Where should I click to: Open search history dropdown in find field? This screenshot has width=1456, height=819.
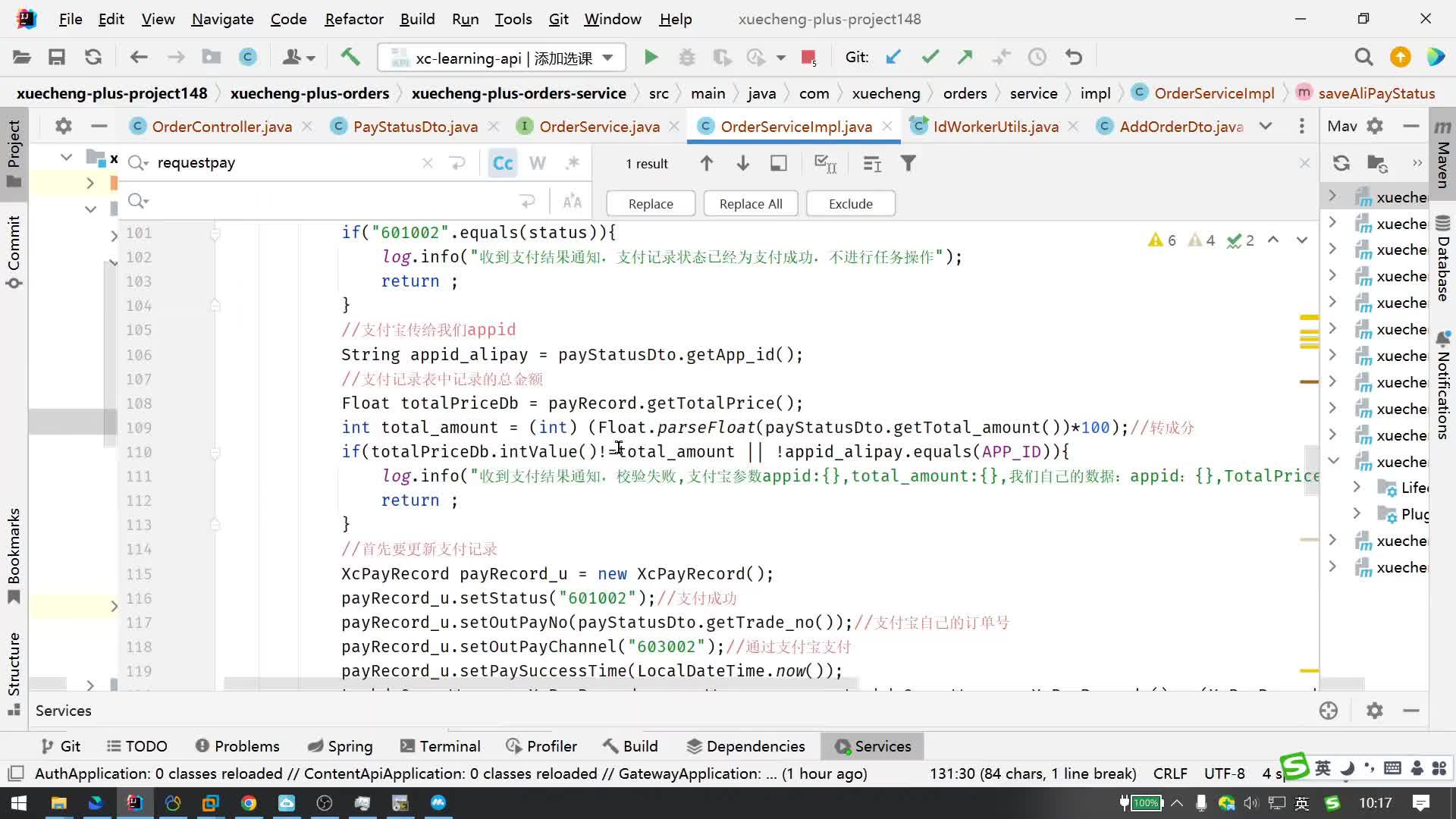138,163
